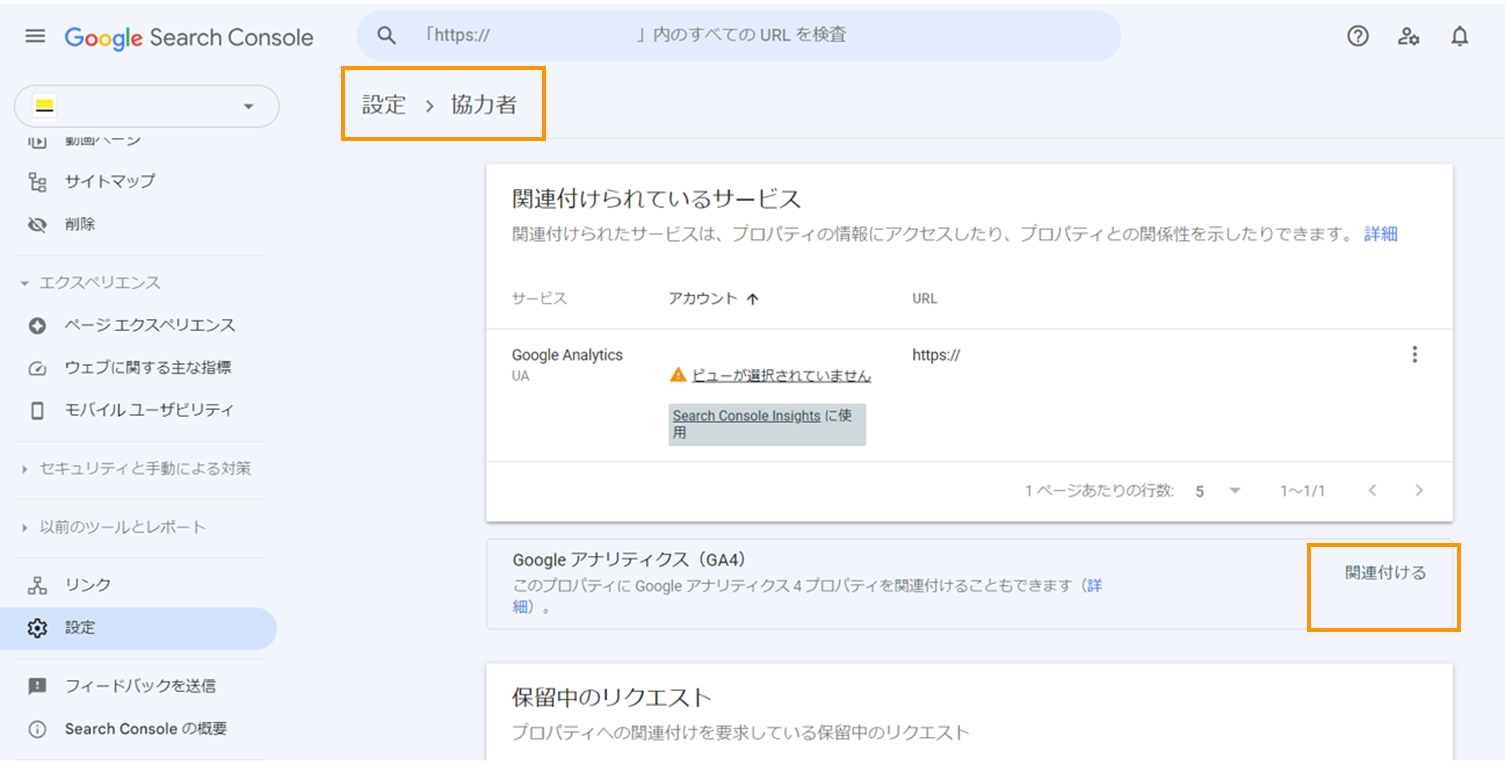Click 詳細 link in associated services description

click(x=1381, y=234)
